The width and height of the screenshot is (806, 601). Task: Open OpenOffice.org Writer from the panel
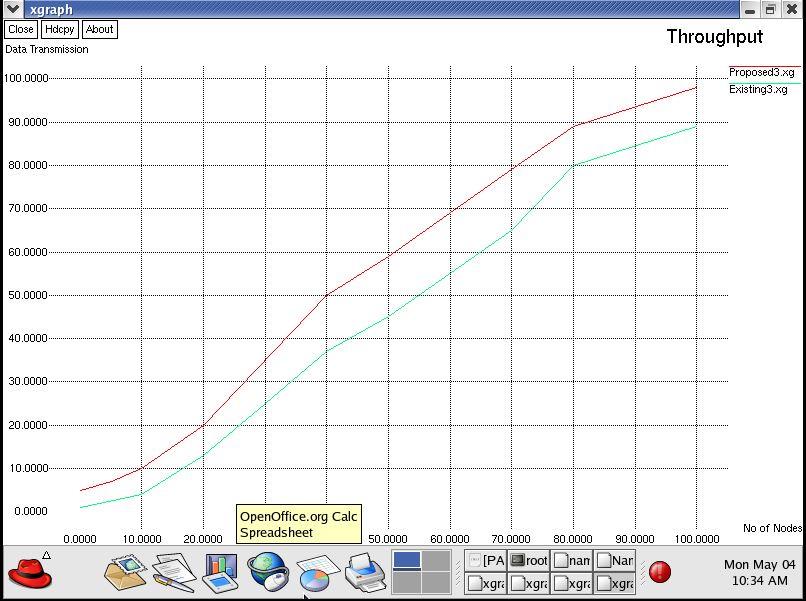(173, 573)
